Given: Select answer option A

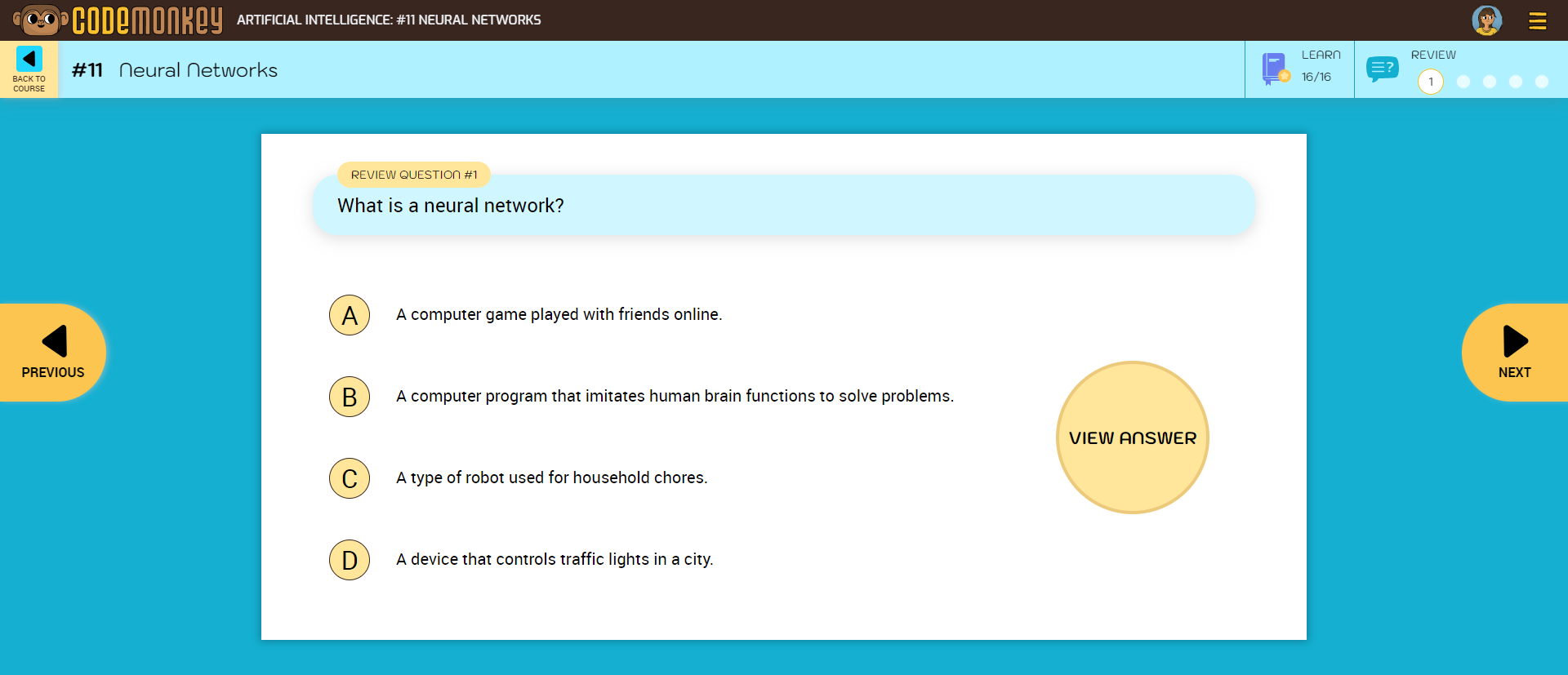Looking at the screenshot, I should click(350, 315).
